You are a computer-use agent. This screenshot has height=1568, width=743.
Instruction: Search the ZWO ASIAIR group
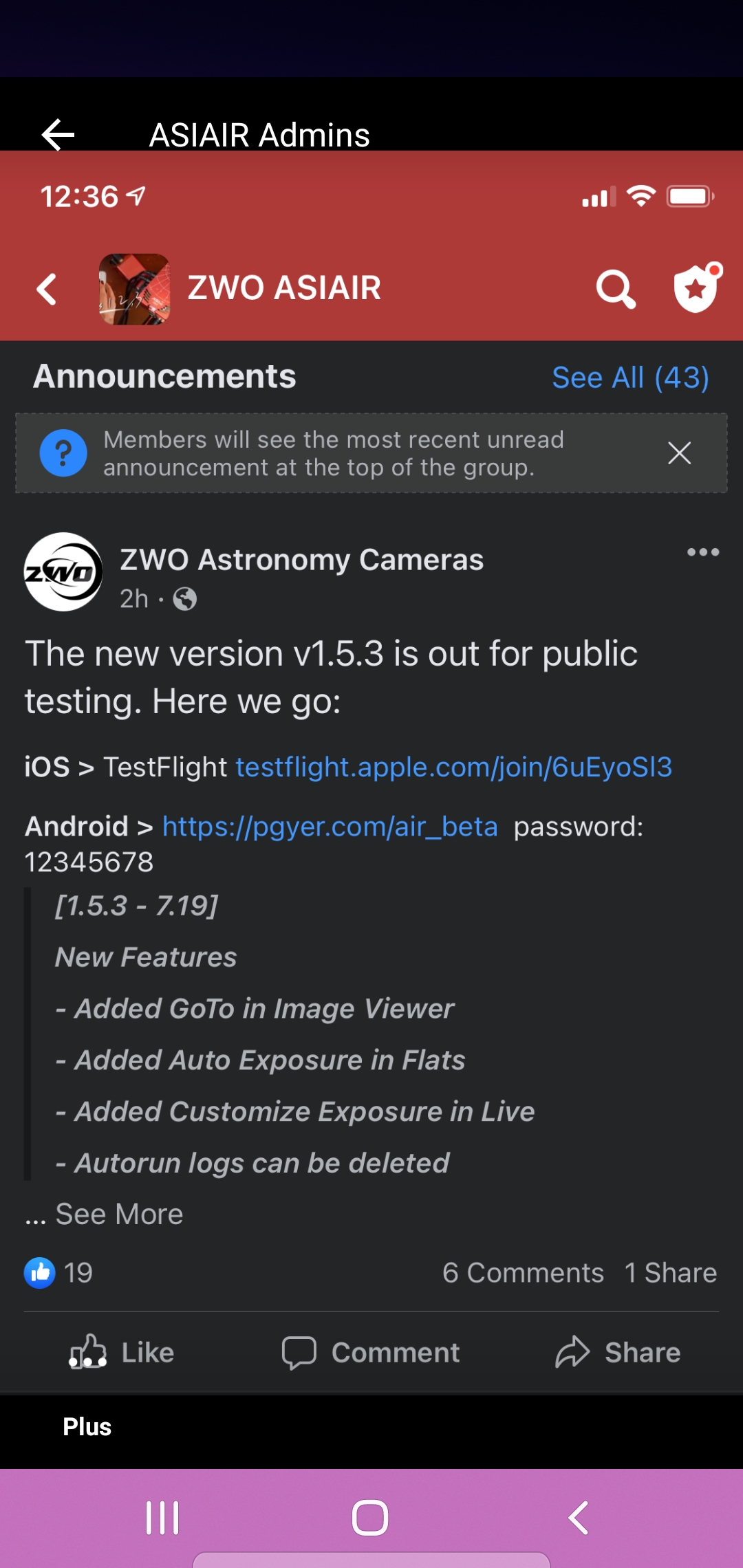click(615, 289)
